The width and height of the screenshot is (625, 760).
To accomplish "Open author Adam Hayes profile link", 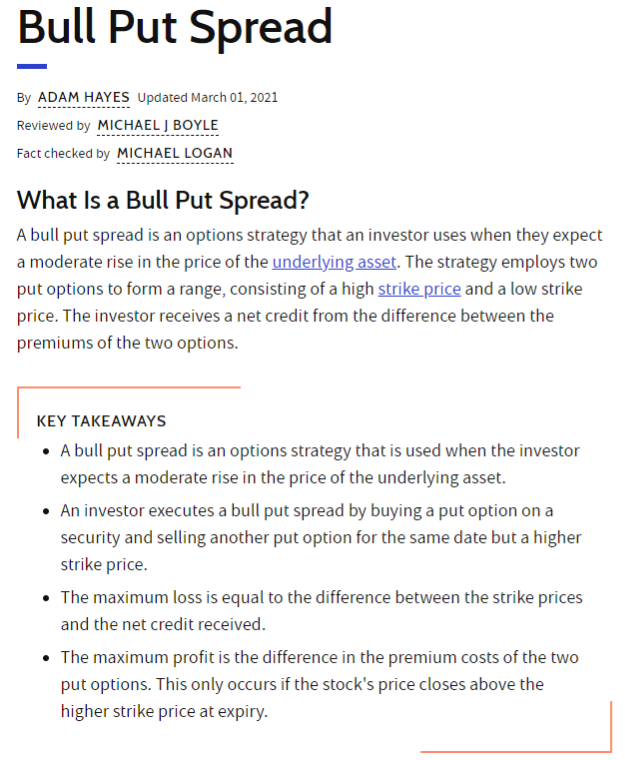I will (84, 97).
